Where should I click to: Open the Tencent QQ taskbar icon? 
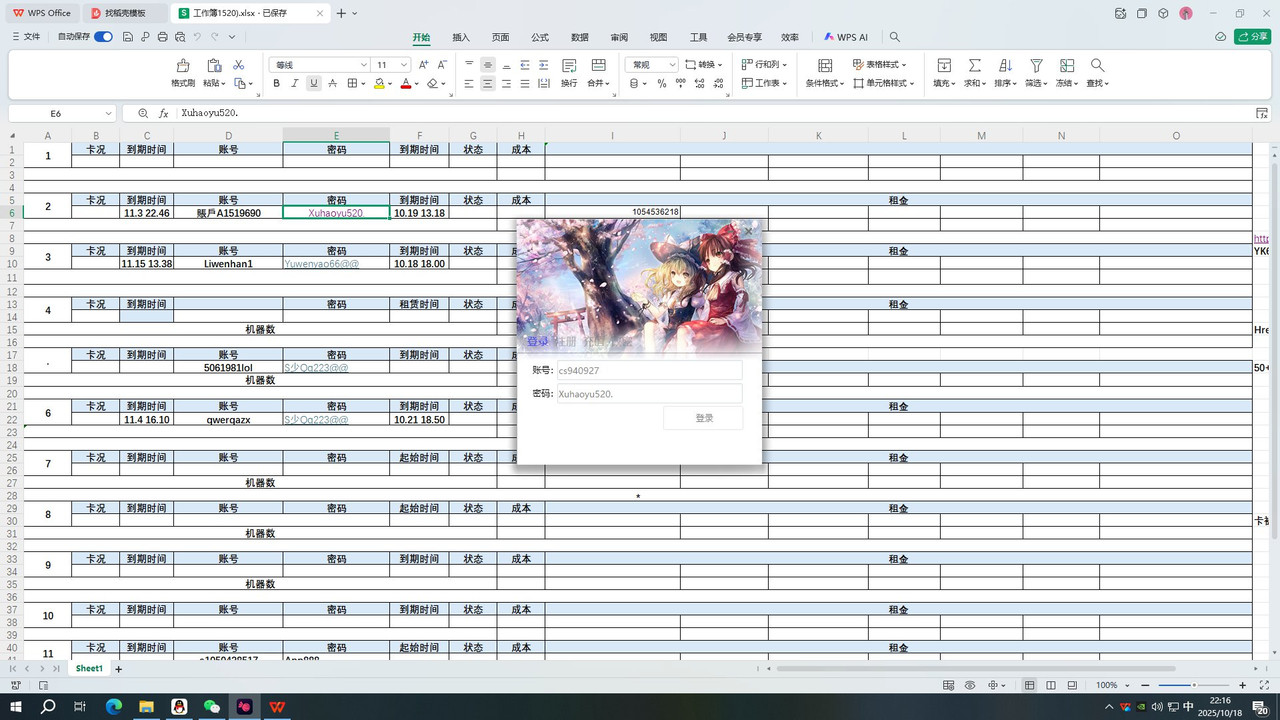[x=179, y=706]
